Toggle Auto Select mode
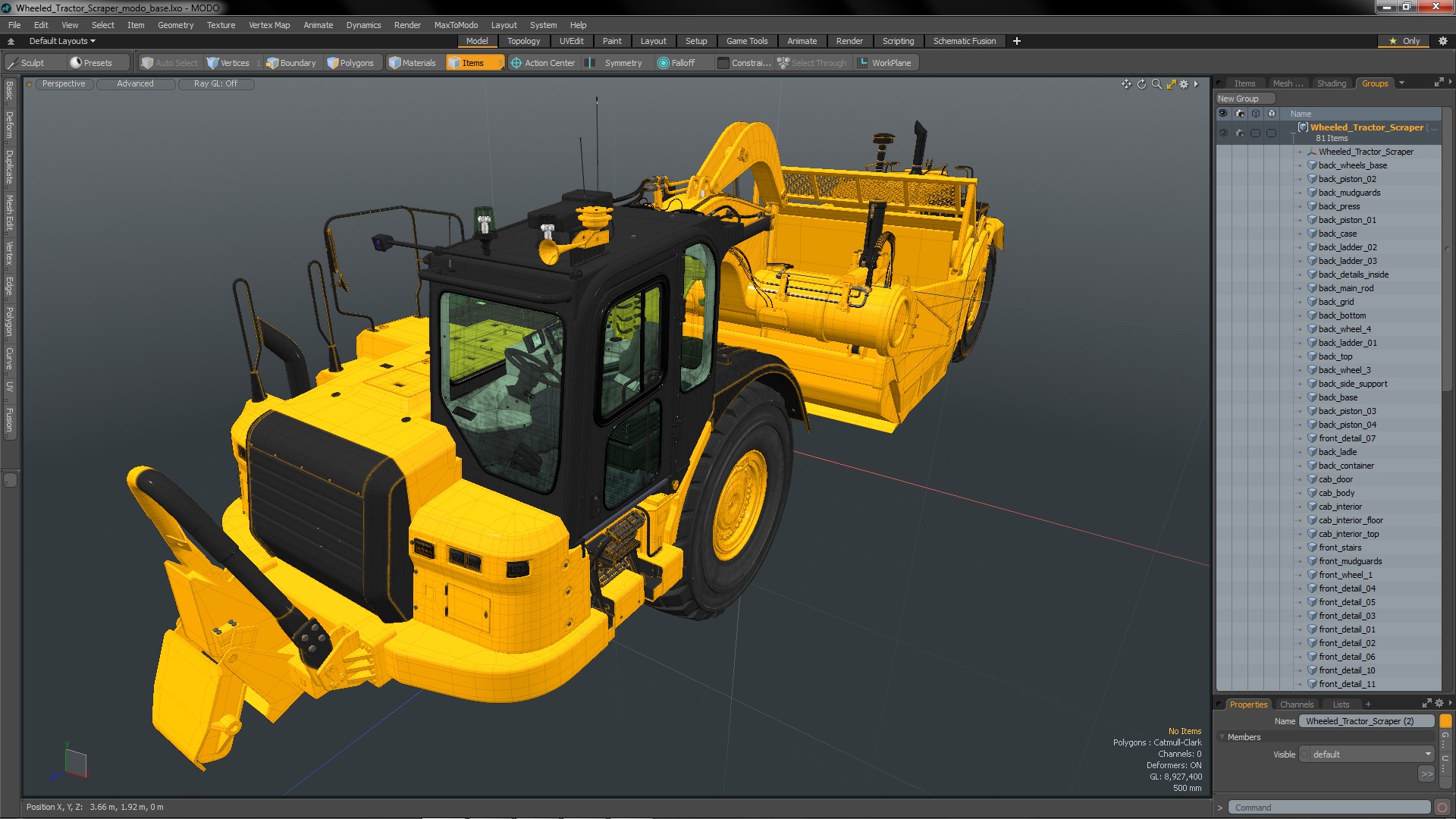The image size is (1456, 819). pyautogui.click(x=170, y=63)
